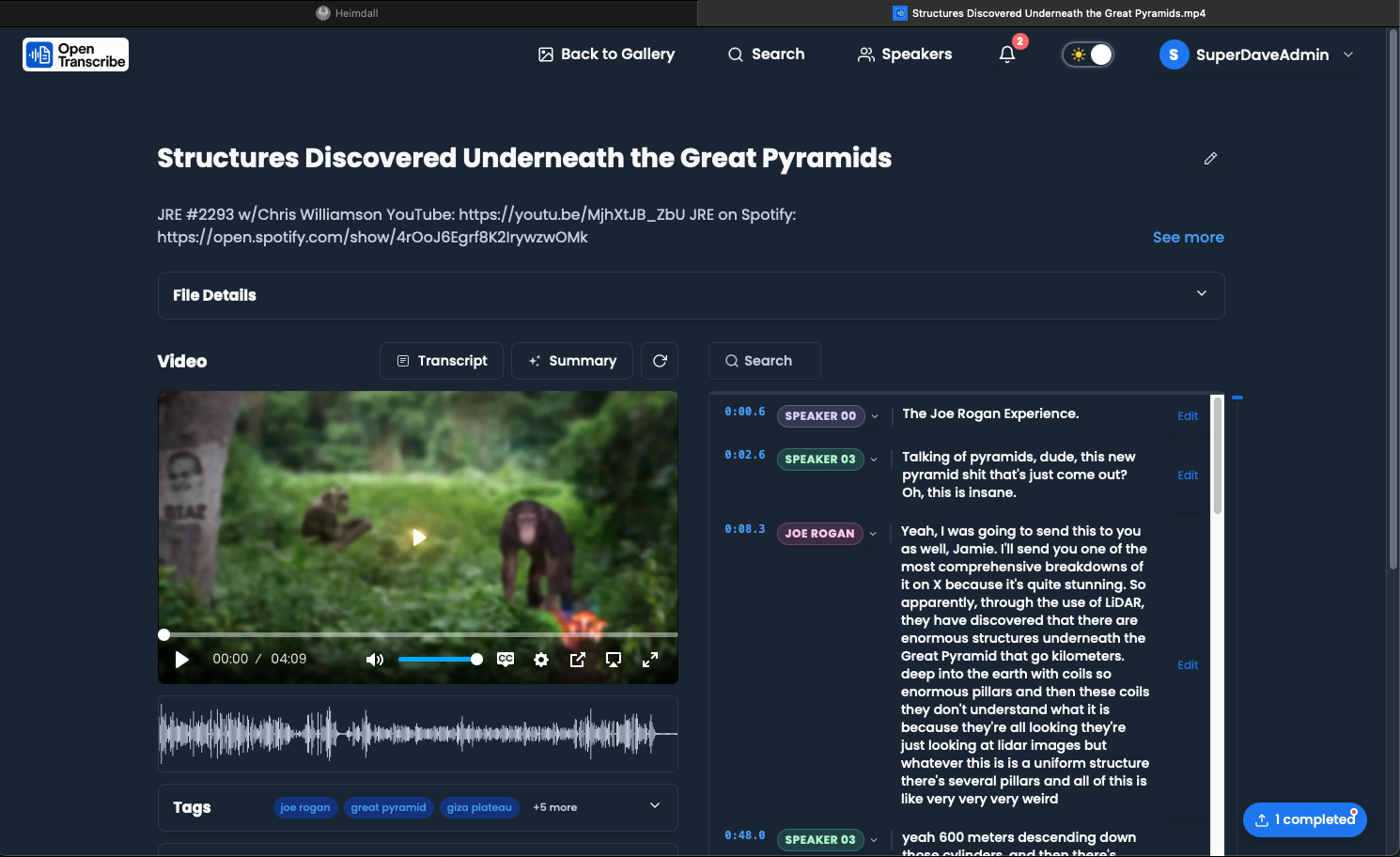The height and width of the screenshot is (857, 1400).
Task: Open the Speakers page
Action: (x=905, y=55)
